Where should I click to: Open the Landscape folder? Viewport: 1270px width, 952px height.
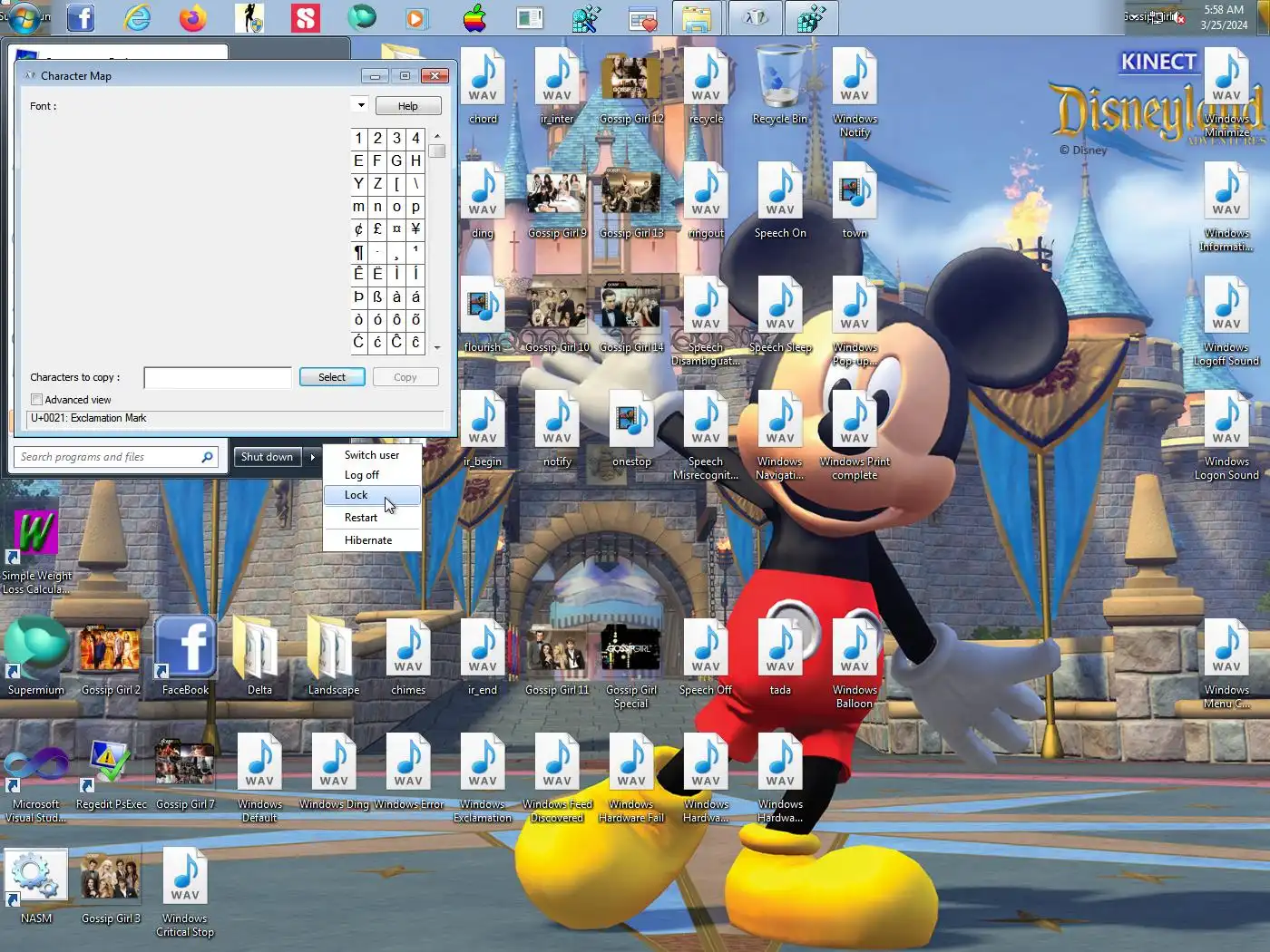(334, 657)
